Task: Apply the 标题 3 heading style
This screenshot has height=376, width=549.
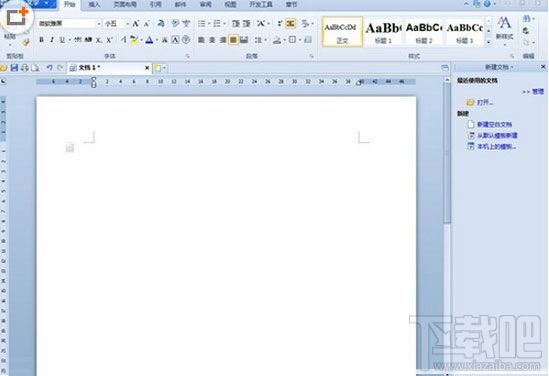Action: 465,32
